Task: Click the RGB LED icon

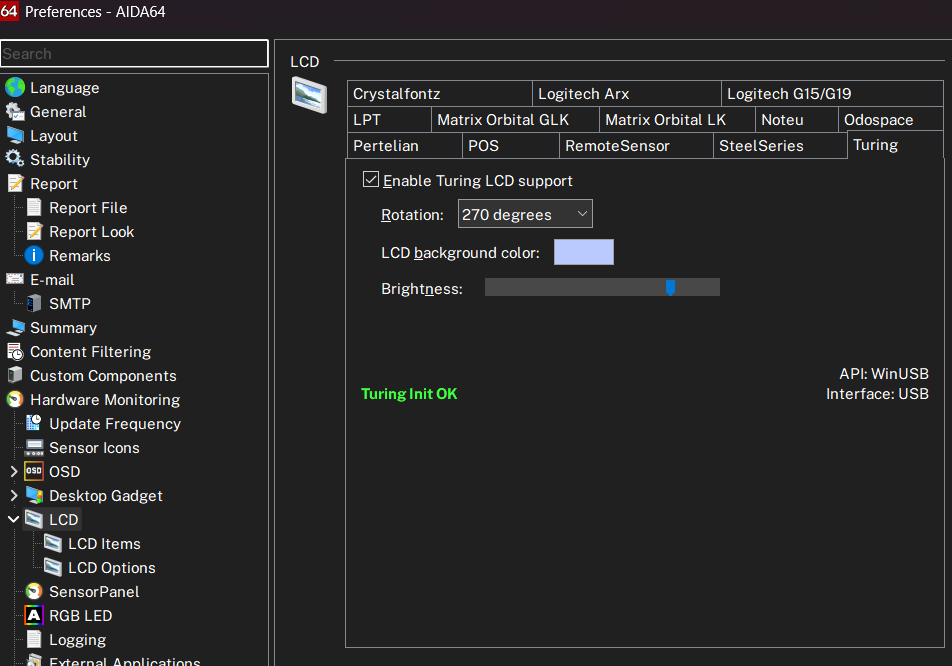Action: coord(34,616)
